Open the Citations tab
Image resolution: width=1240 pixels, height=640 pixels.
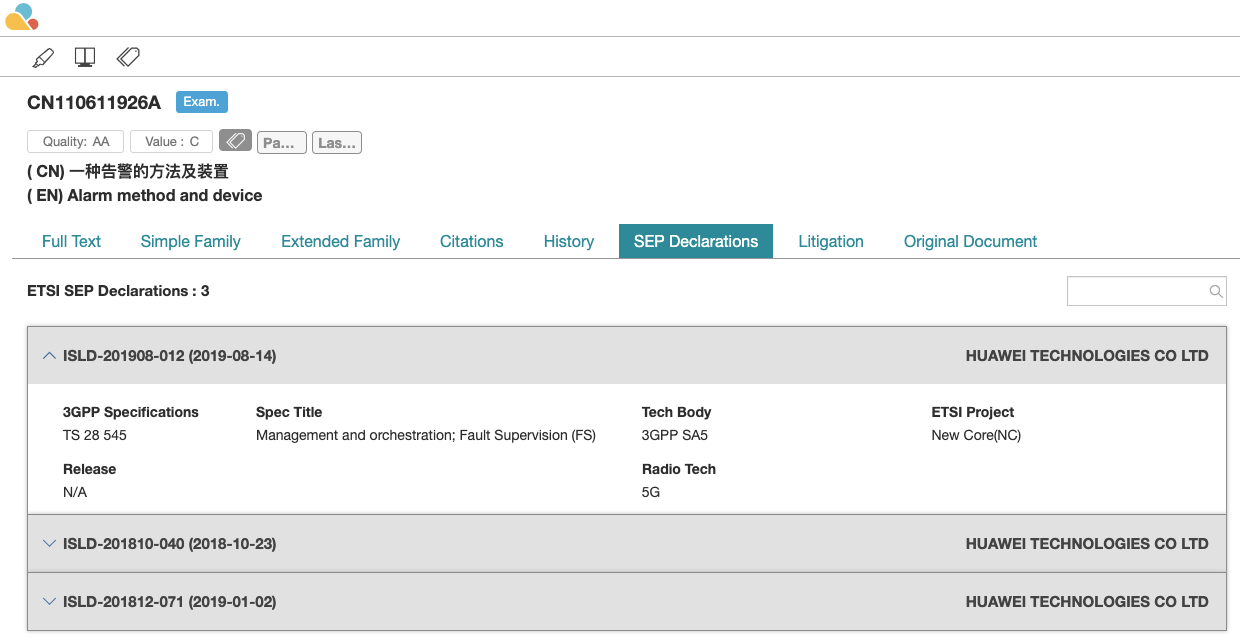point(471,241)
